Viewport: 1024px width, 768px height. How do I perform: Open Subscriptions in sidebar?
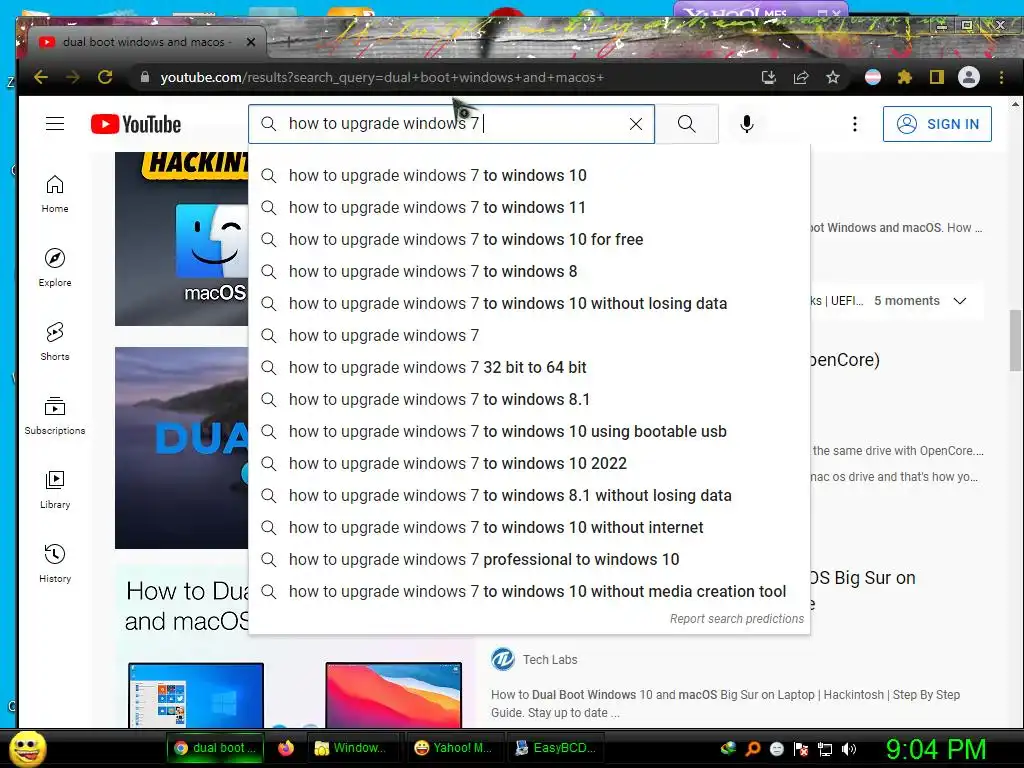(x=55, y=415)
